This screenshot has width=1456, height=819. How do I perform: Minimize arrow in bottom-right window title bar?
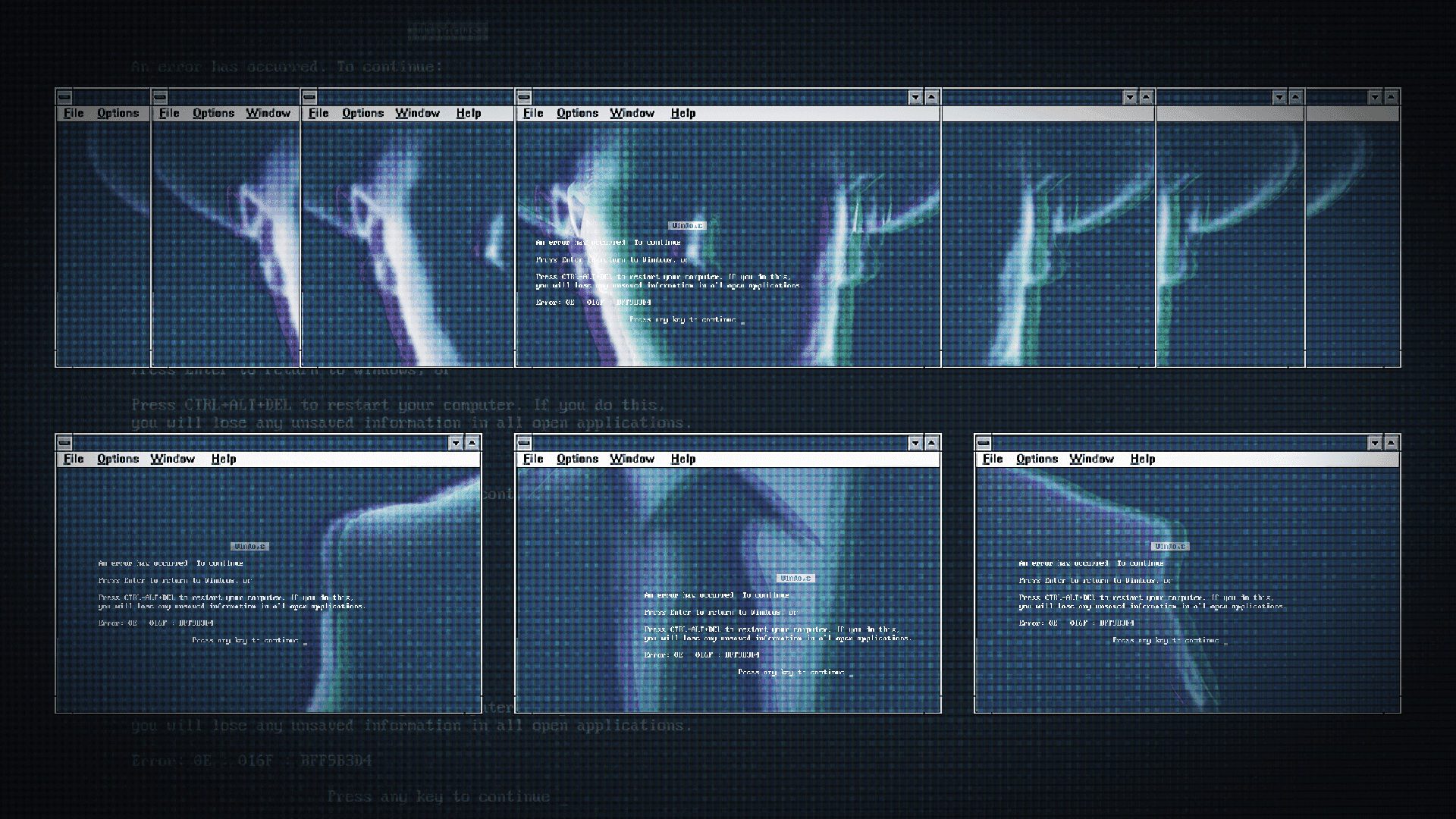(x=1374, y=443)
